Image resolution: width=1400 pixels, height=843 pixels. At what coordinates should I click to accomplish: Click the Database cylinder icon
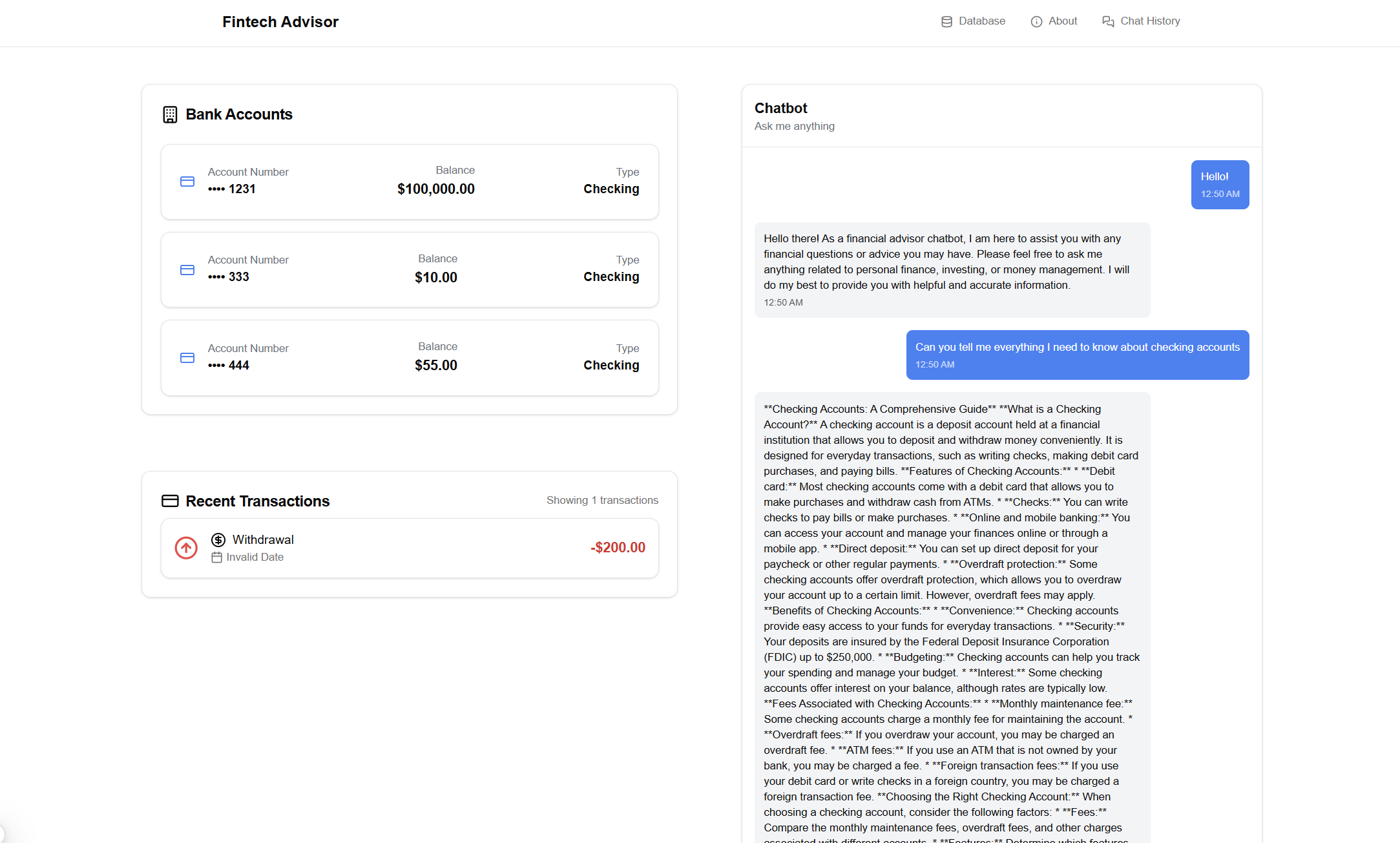pos(946,21)
